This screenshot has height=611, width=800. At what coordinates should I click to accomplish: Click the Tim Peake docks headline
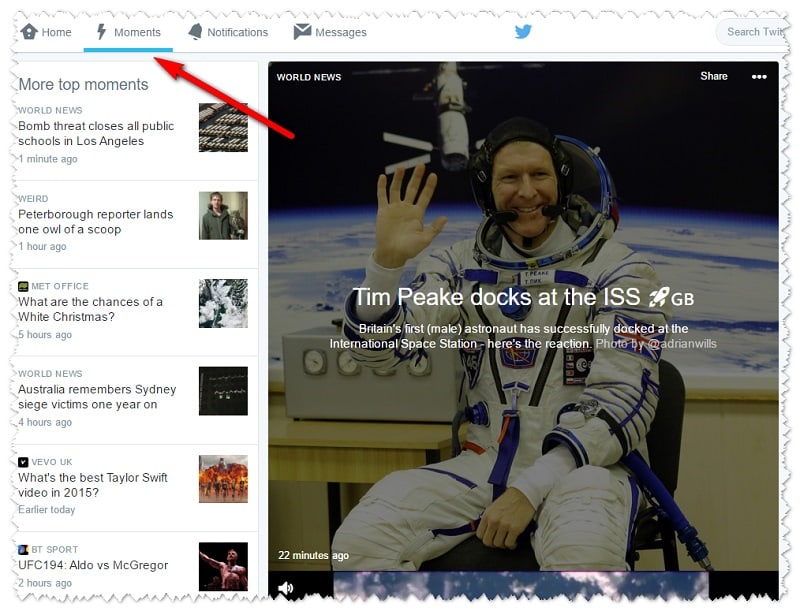tap(523, 297)
